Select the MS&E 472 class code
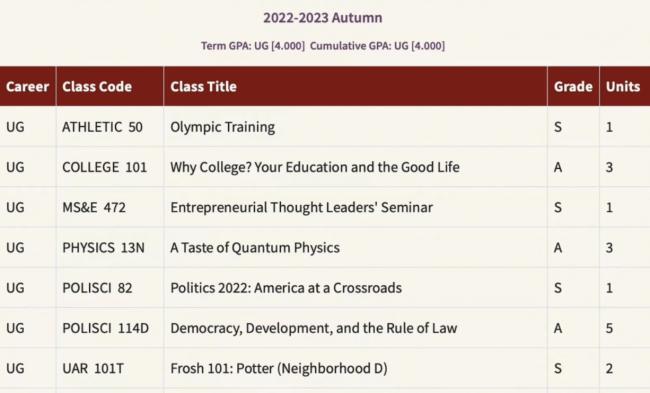650x393 pixels. (94, 207)
